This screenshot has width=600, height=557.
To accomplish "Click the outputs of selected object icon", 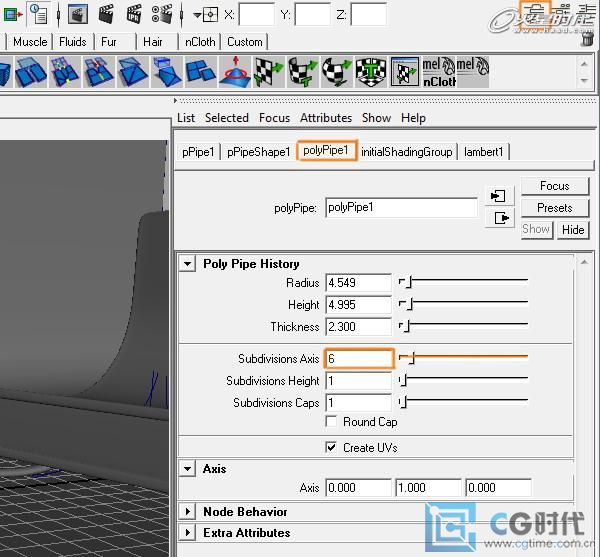I will click(13, 15).
